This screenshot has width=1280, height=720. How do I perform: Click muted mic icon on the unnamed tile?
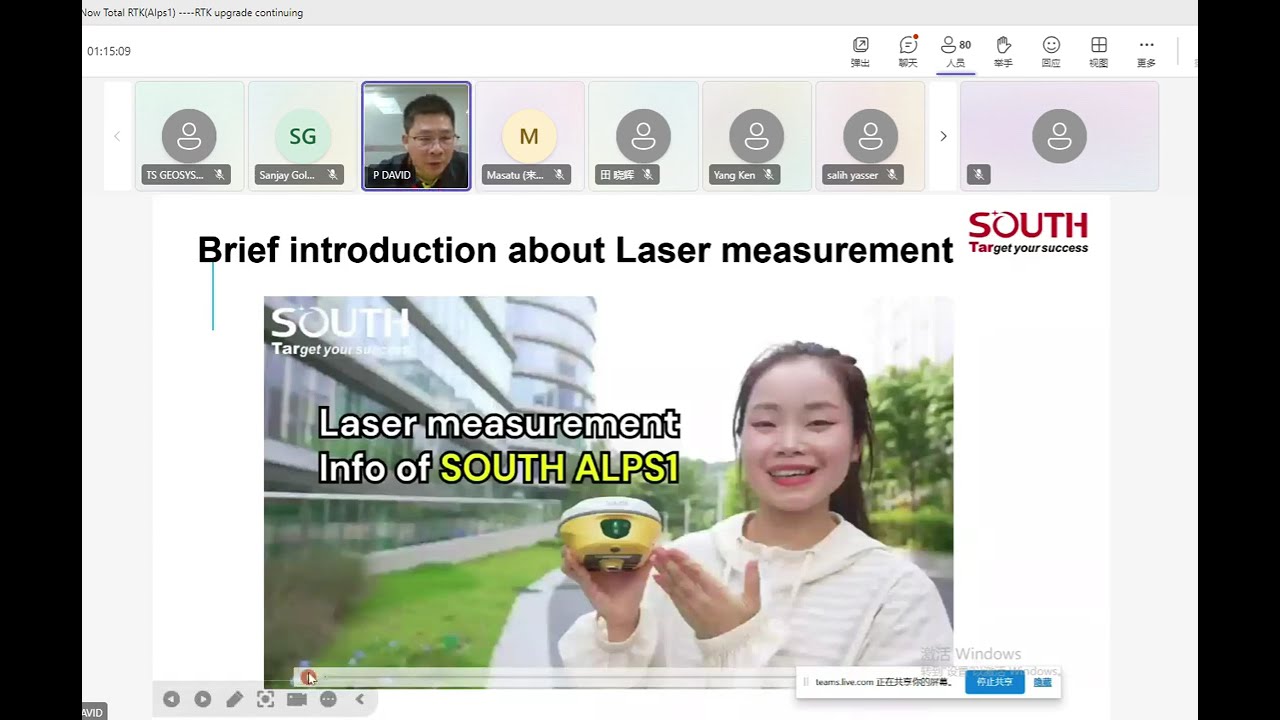pyautogui.click(x=979, y=175)
